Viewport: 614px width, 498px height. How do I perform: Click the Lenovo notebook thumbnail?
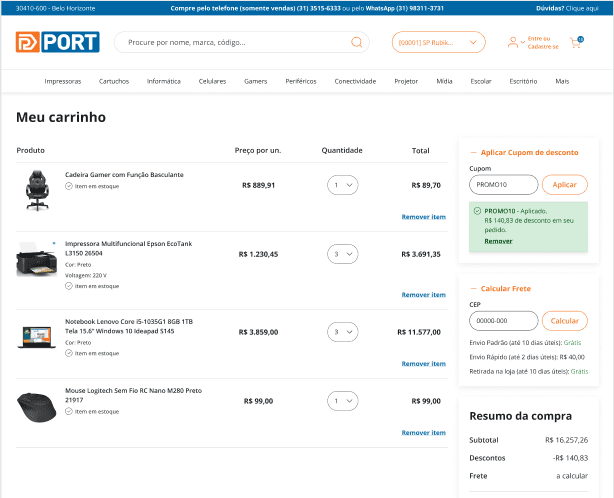pyautogui.click(x=36, y=337)
